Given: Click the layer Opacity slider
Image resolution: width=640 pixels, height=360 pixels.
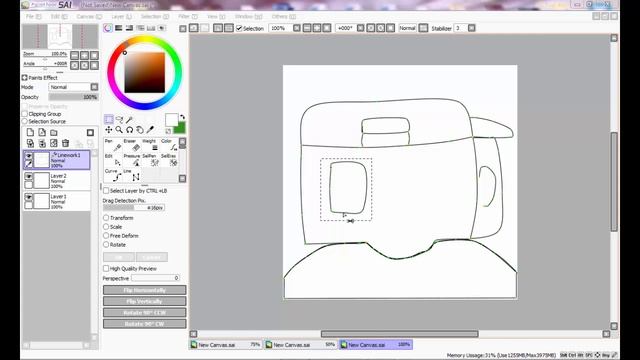Looking at the screenshot, I should (73, 97).
